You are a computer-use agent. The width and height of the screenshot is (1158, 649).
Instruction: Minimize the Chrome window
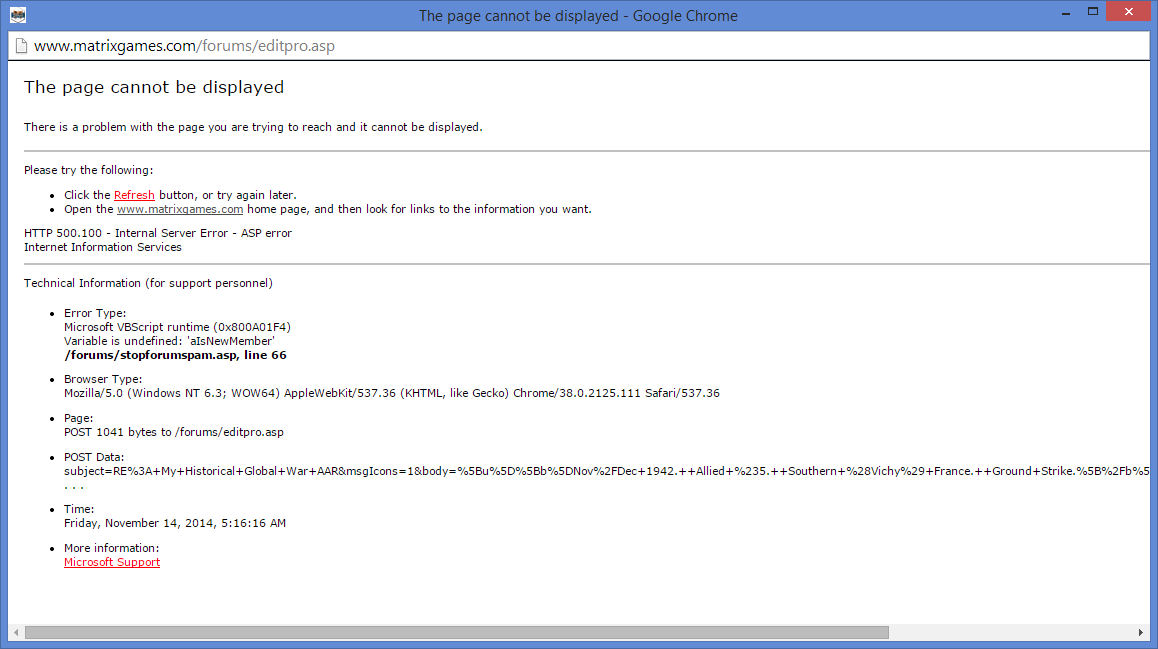pos(1066,13)
